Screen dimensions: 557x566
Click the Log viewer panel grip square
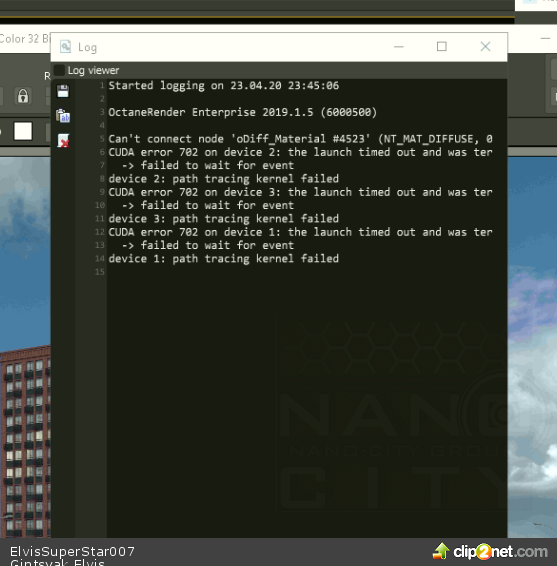pos(59,70)
